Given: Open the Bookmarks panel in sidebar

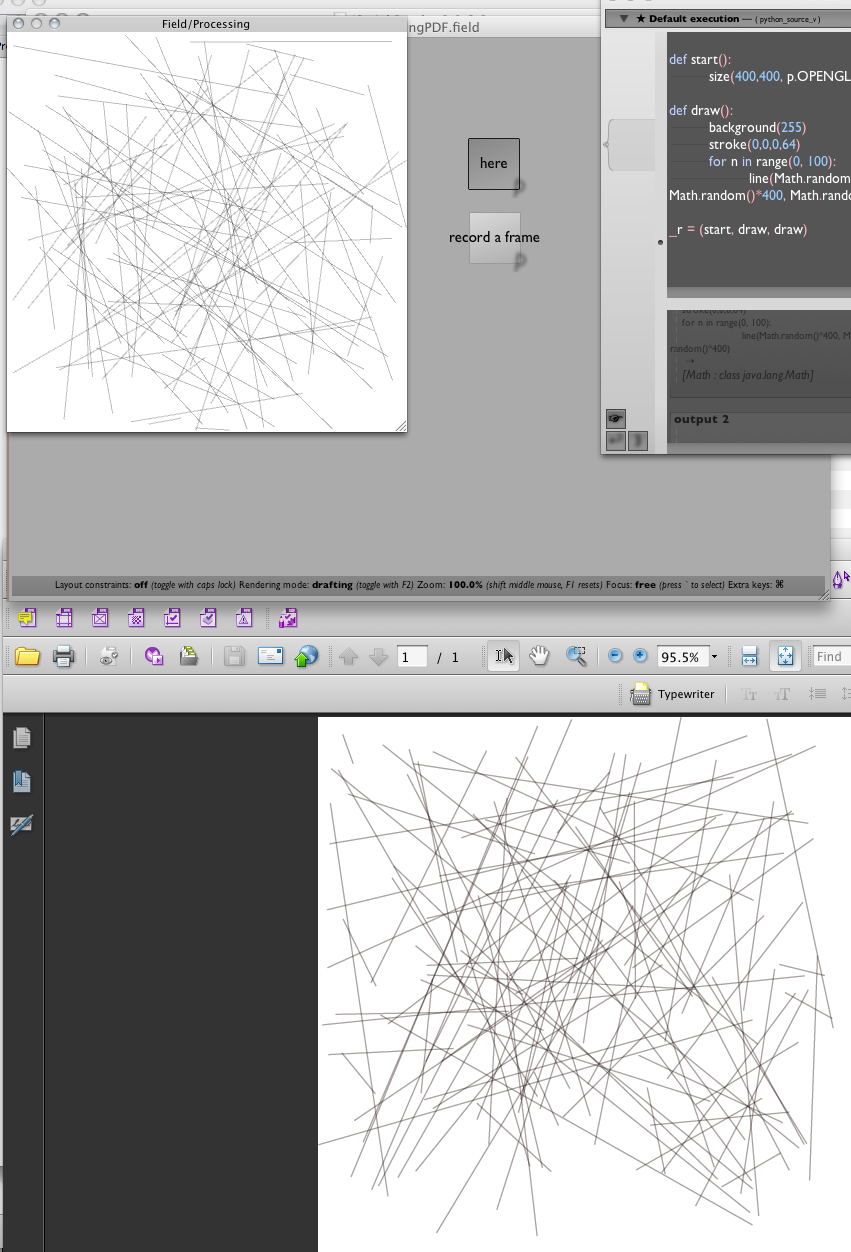Looking at the screenshot, I should click(22, 782).
